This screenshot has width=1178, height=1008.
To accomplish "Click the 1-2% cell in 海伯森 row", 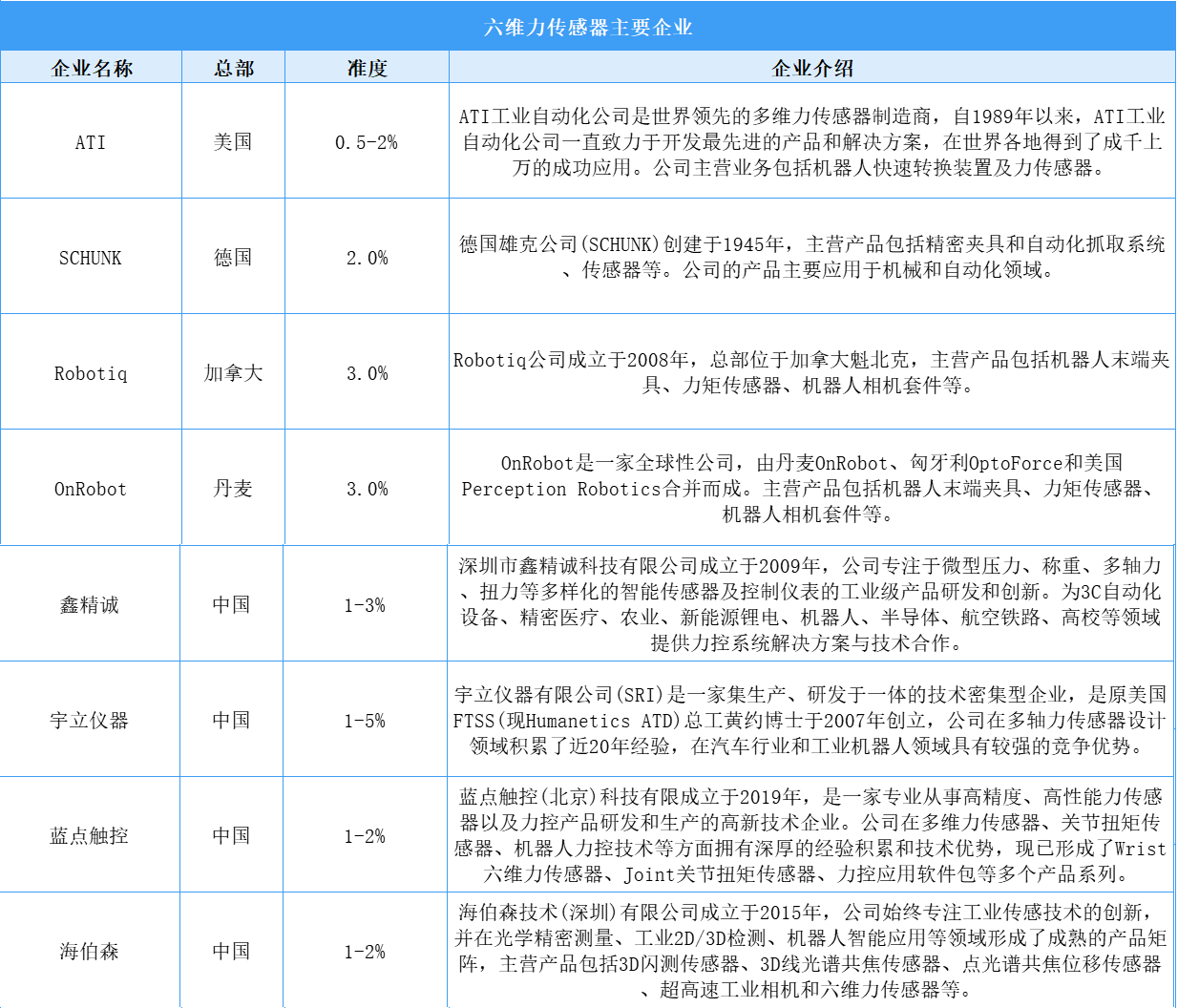I will coord(366,950).
